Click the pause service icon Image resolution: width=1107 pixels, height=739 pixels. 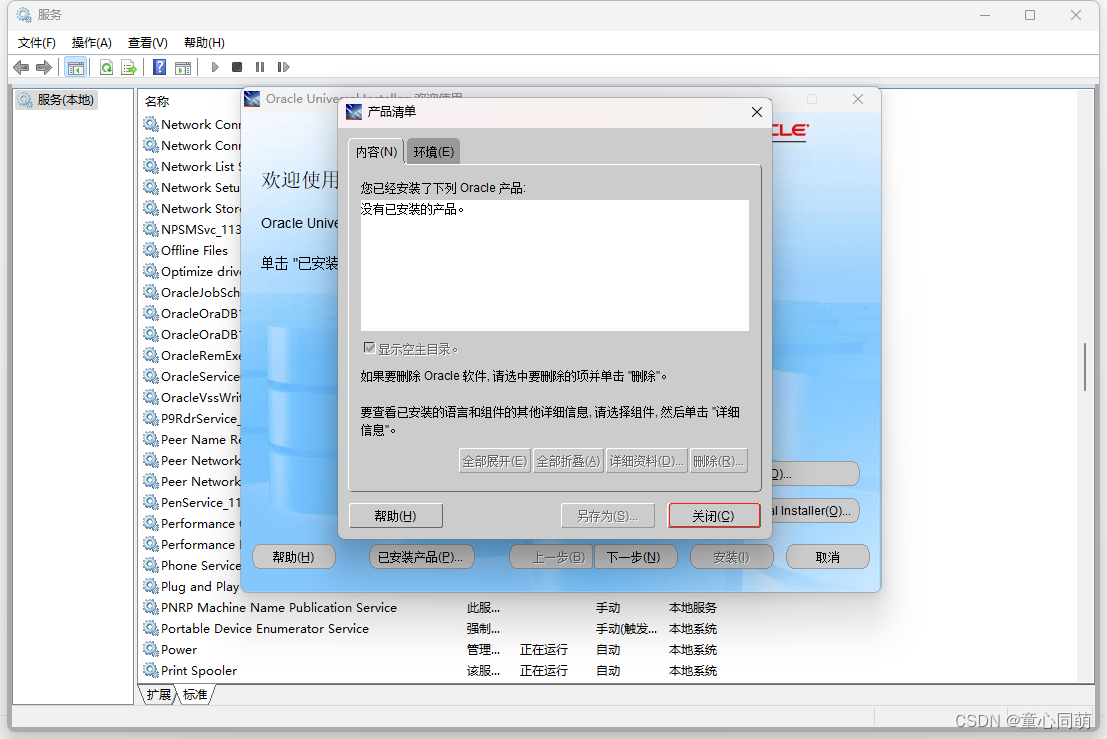click(x=260, y=67)
